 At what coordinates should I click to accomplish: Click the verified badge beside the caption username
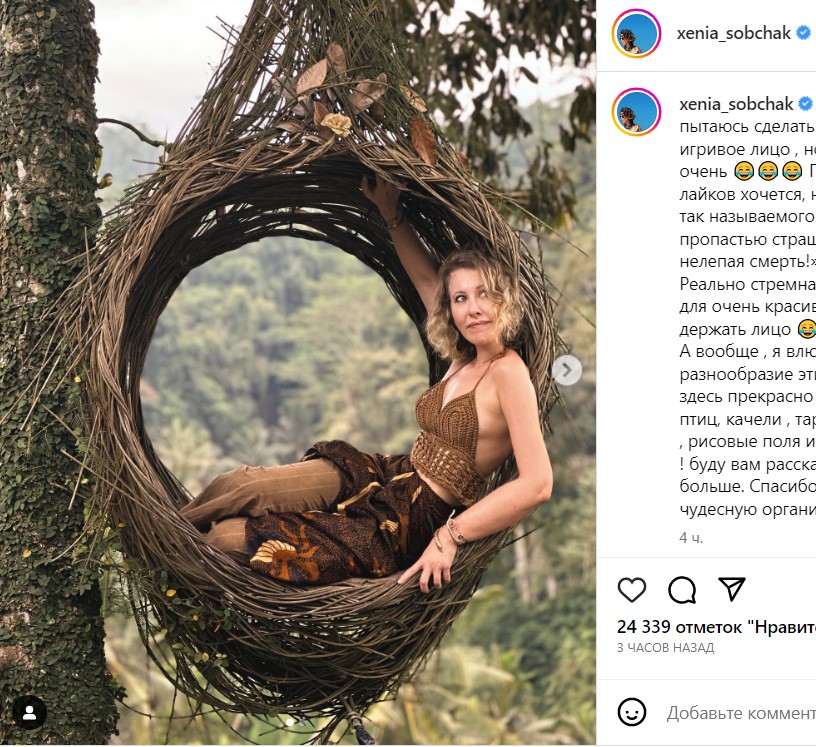[x=802, y=104]
